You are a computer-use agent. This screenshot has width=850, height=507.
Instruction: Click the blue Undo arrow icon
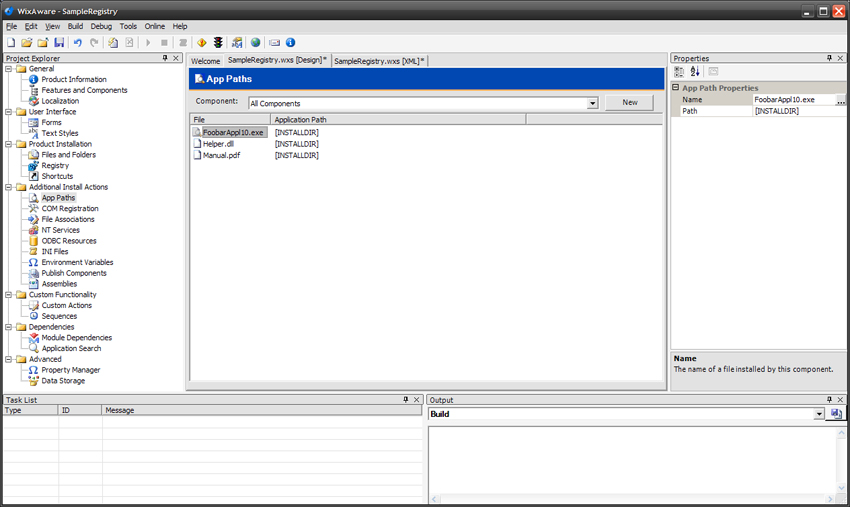(x=78, y=42)
